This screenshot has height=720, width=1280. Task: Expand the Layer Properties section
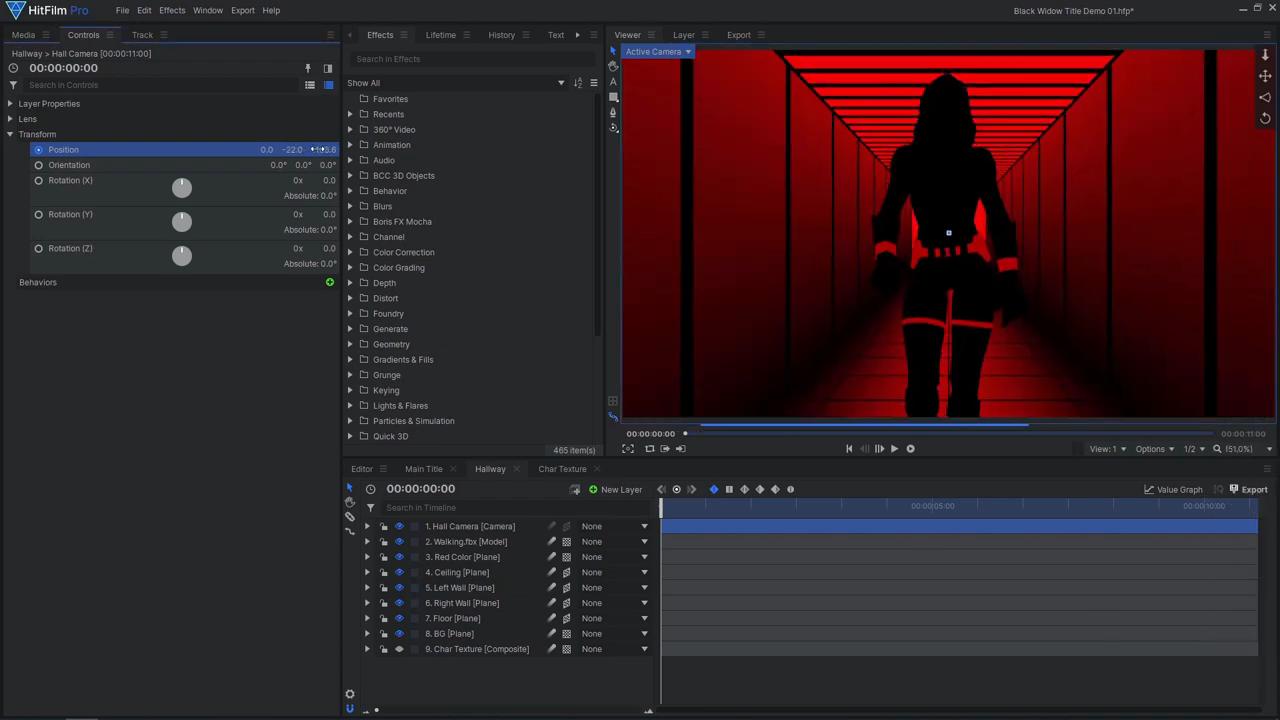click(10, 104)
